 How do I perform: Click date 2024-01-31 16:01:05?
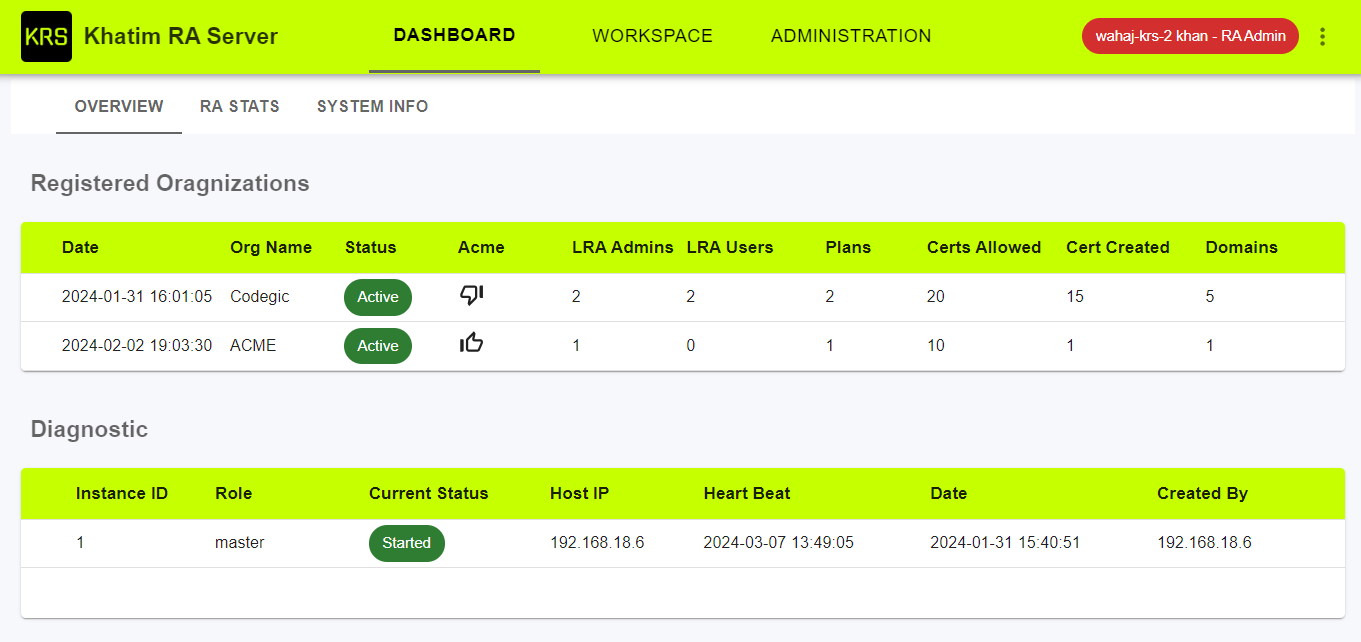[137, 297]
